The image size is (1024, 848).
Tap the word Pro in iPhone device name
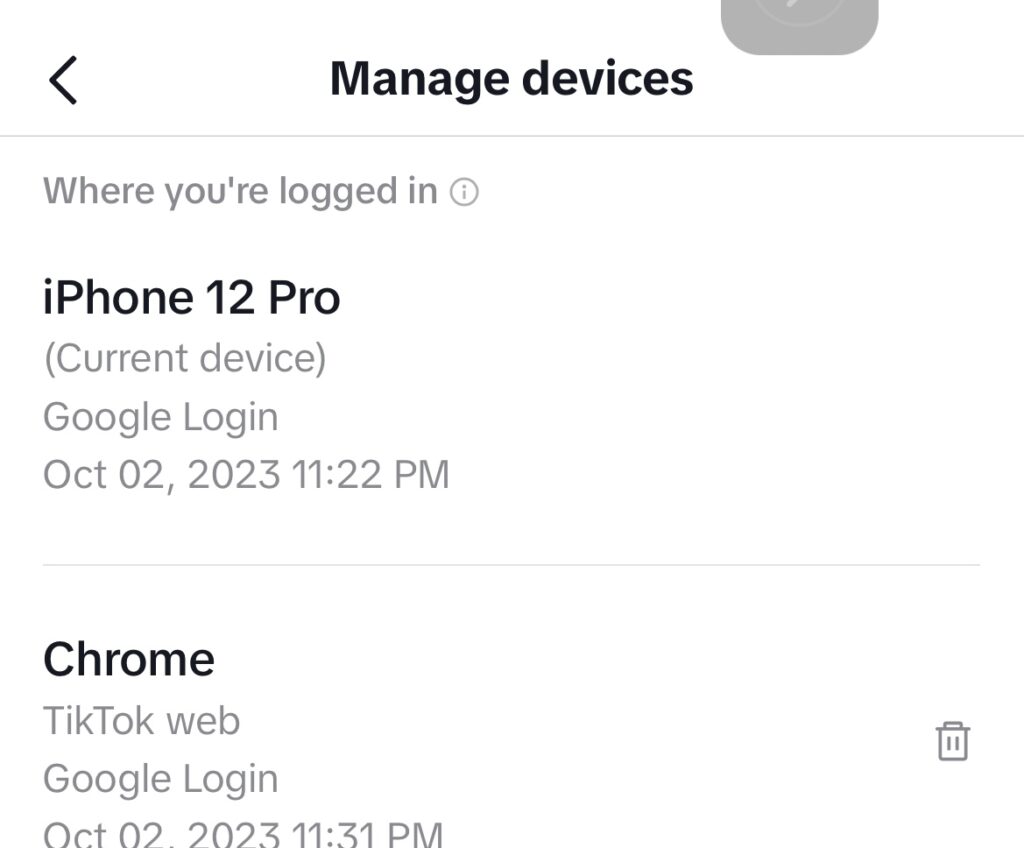pyautogui.click(x=304, y=297)
